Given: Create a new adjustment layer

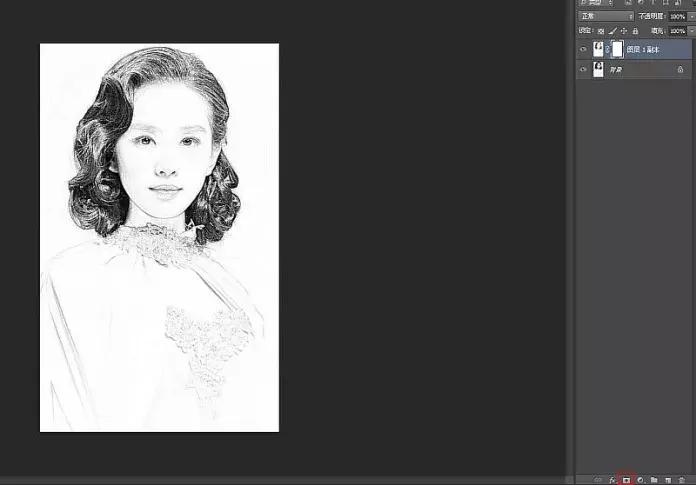Looking at the screenshot, I should (639, 480).
